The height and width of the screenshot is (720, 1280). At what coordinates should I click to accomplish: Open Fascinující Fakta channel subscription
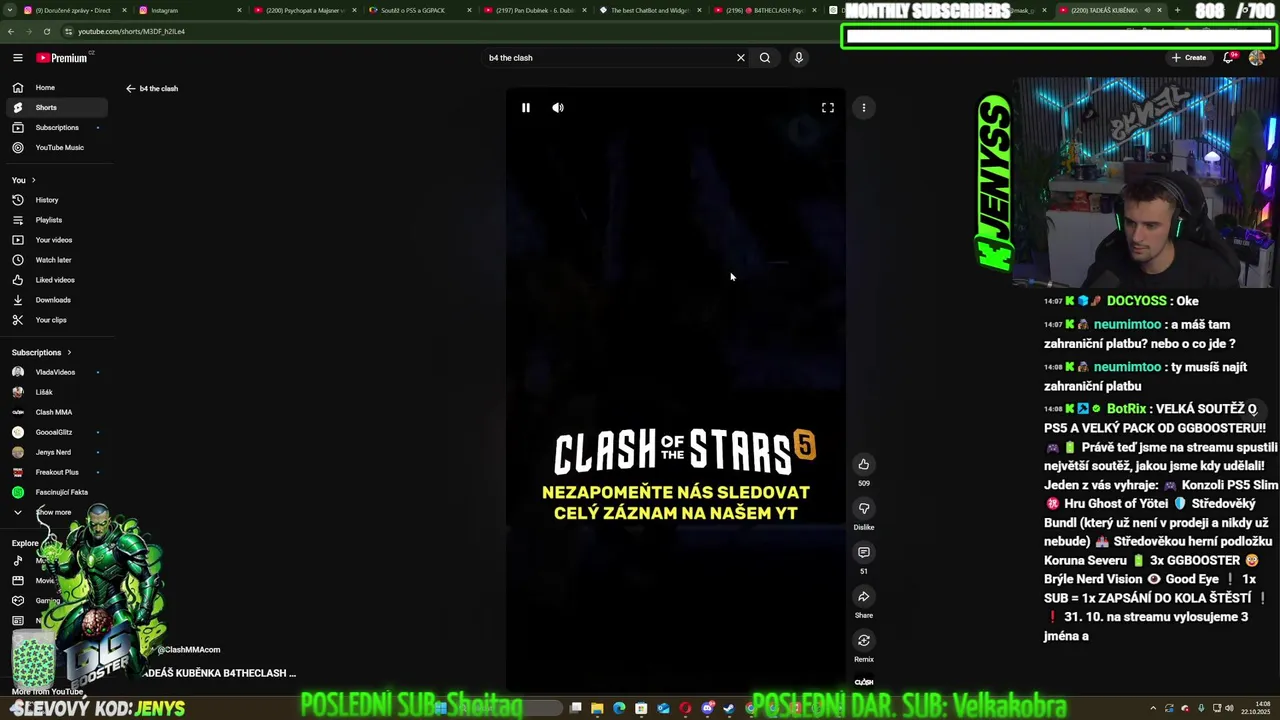[56, 492]
